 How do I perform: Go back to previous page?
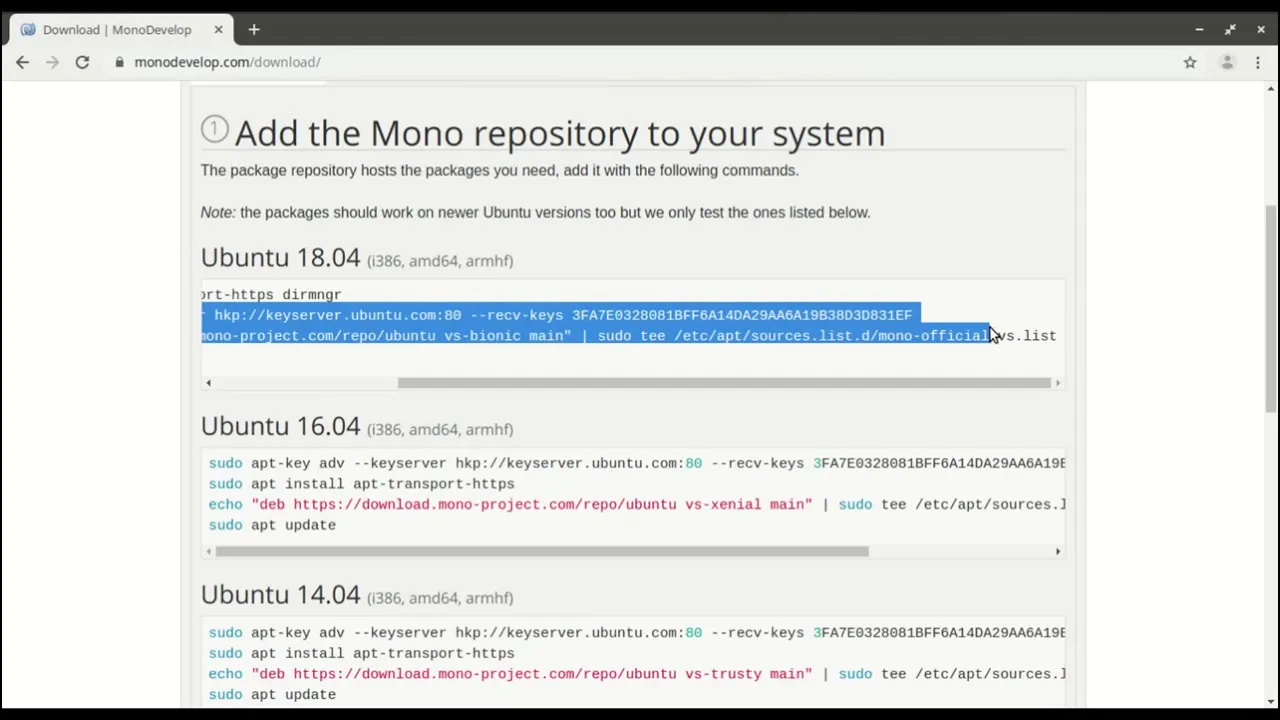pos(22,62)
